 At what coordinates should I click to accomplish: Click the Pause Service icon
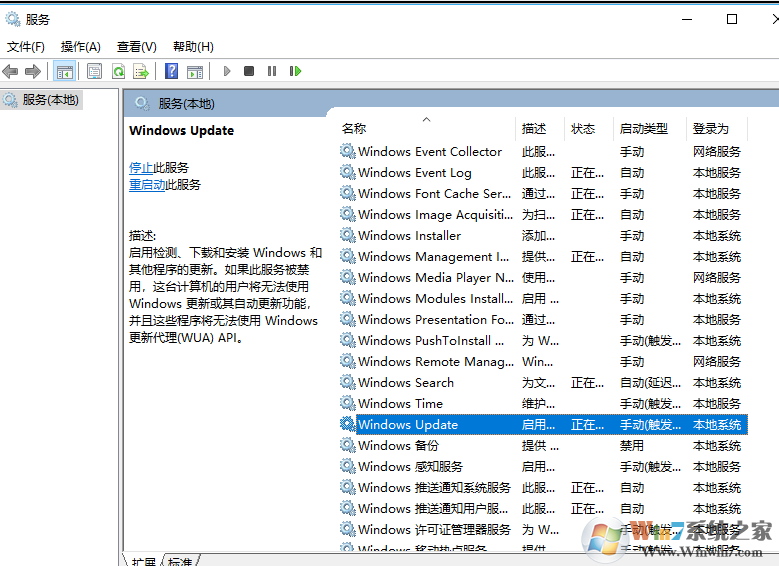pos(272,71)
